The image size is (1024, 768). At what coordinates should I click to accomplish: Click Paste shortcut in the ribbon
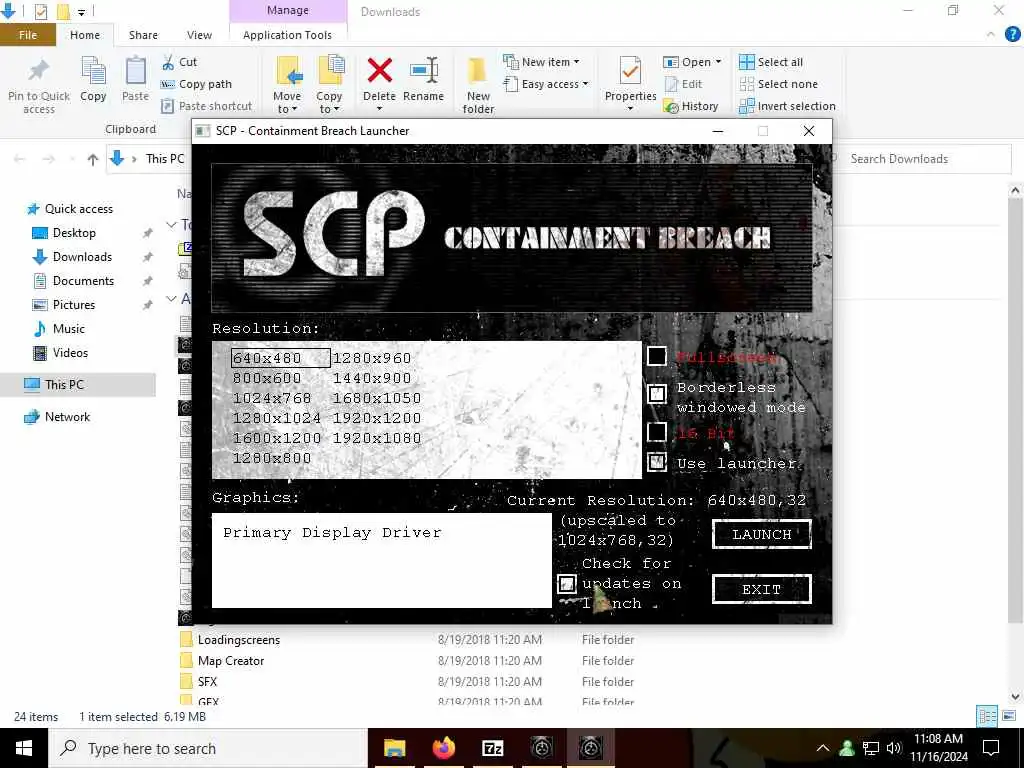pyautogui.click(x=206, y=106)
